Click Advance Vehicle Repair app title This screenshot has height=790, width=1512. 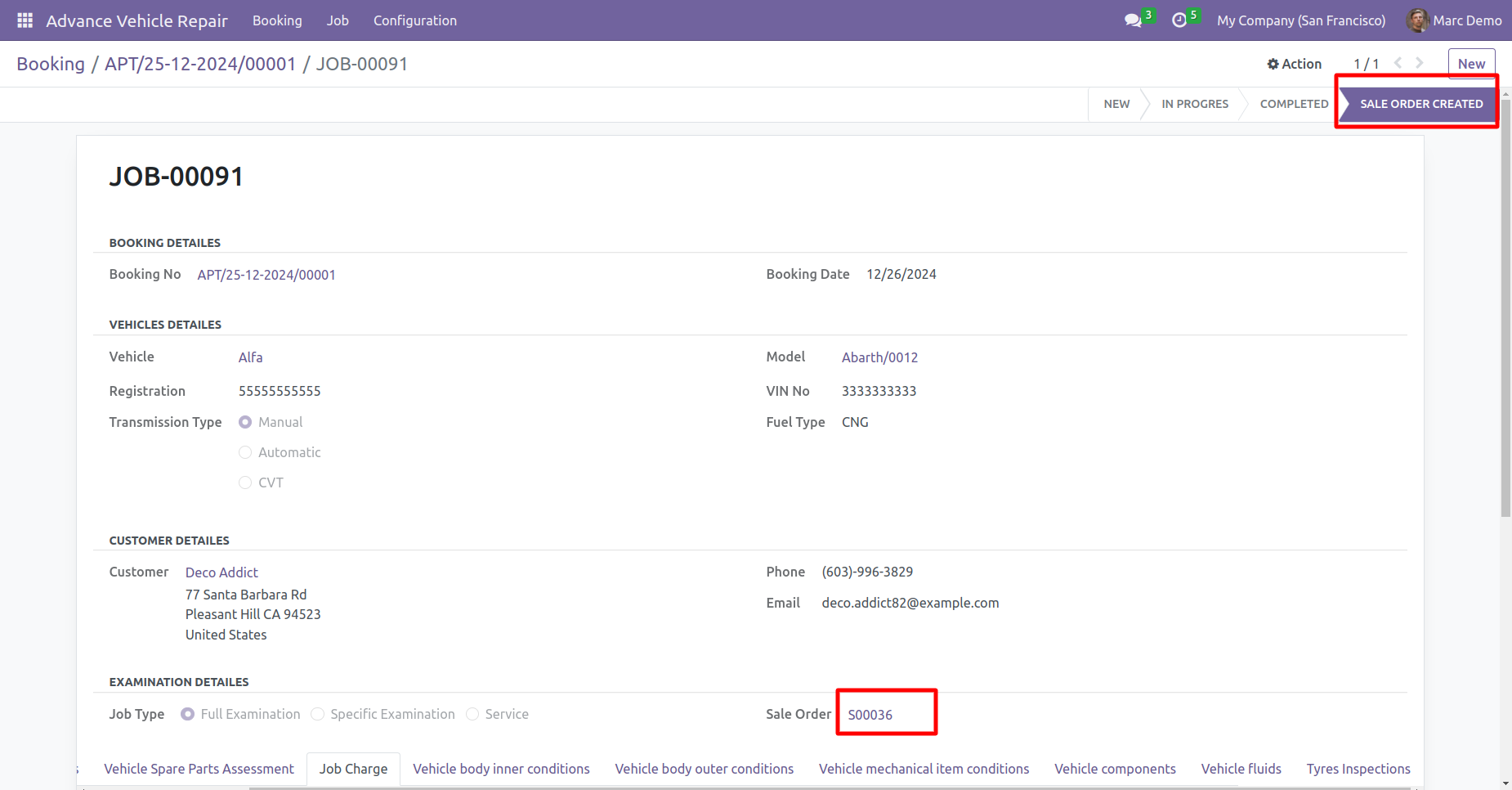point(136,21)
